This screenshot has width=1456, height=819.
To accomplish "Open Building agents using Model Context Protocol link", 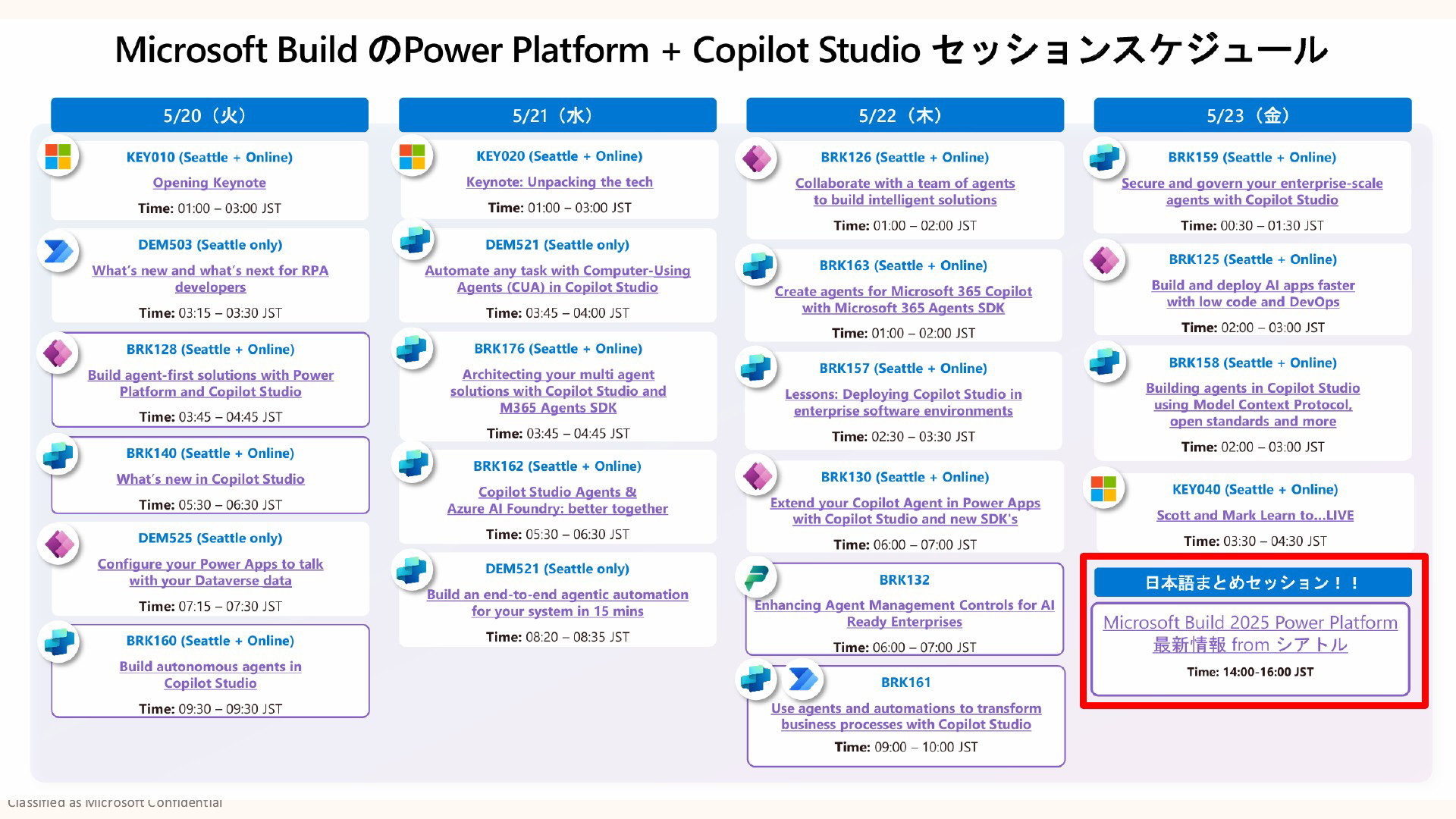I will click(x=1253, y=405).
